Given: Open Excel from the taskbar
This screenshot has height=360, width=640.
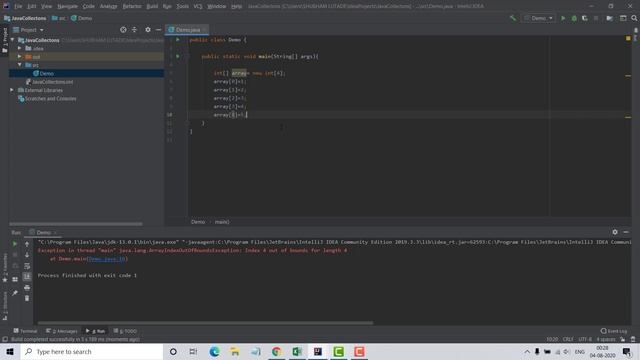Looking at the screenshot, I should coord(297,351).
